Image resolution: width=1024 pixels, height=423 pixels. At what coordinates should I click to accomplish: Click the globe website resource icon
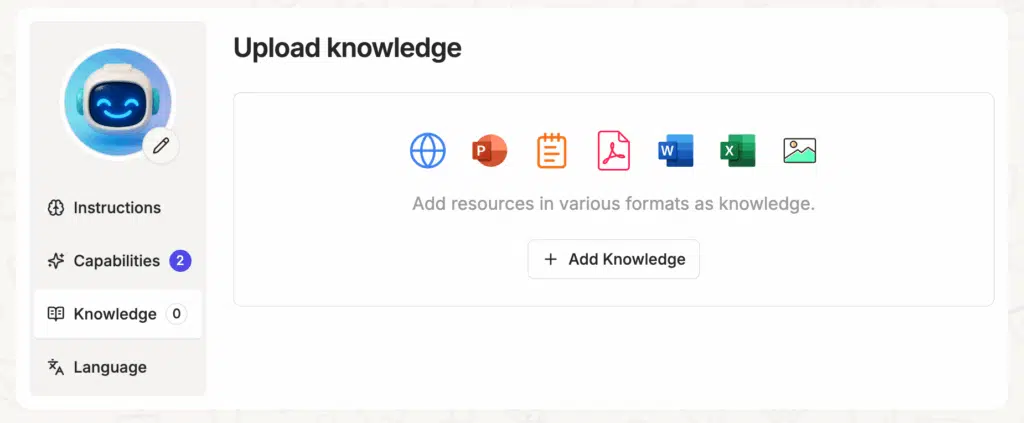point(428,151)
